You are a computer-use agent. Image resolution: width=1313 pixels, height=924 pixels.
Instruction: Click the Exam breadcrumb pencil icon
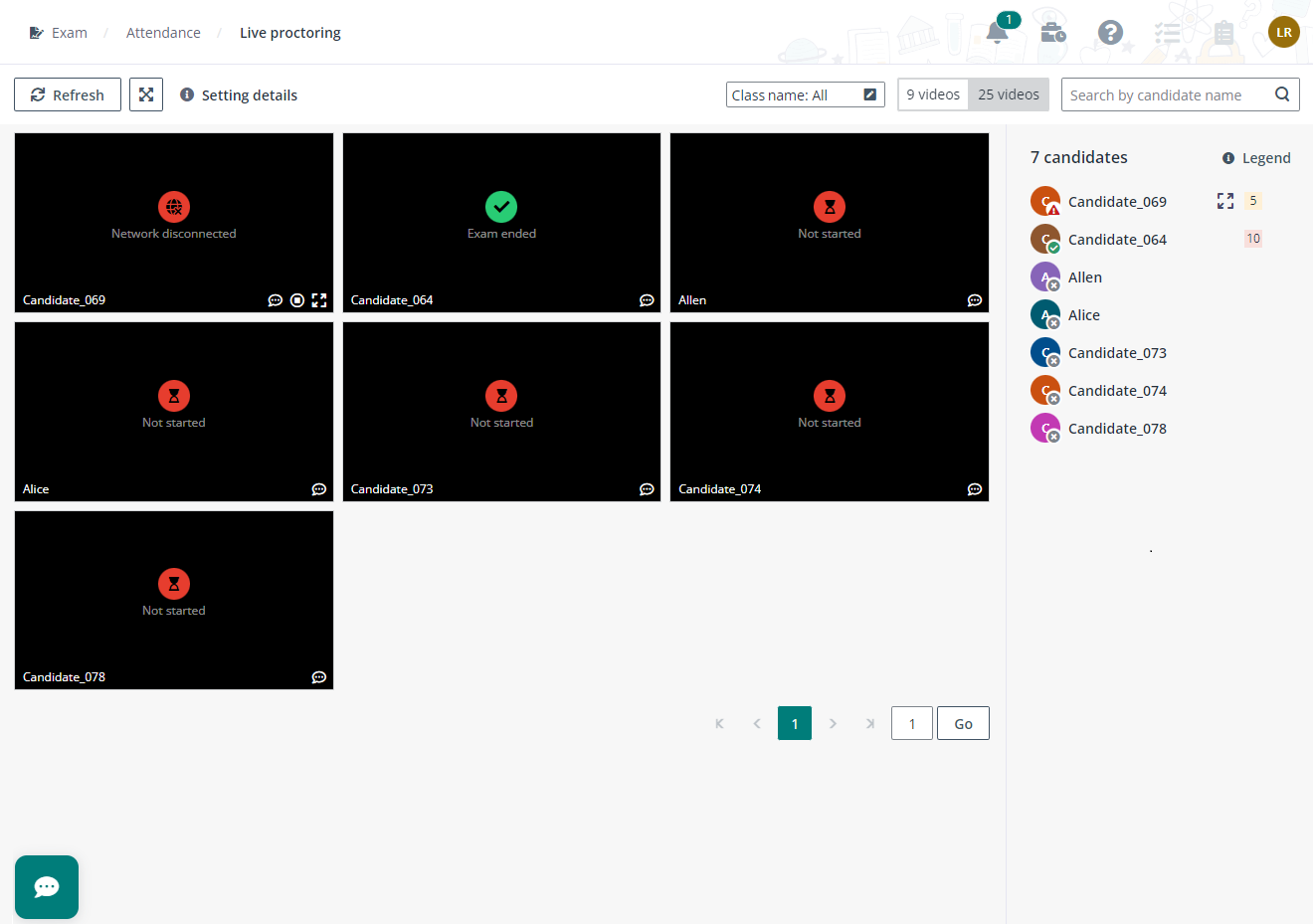(x=37, y=33)
